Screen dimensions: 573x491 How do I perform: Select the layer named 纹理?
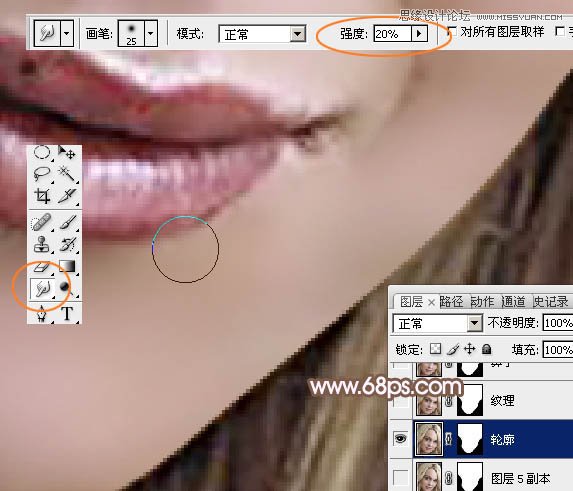502,401
